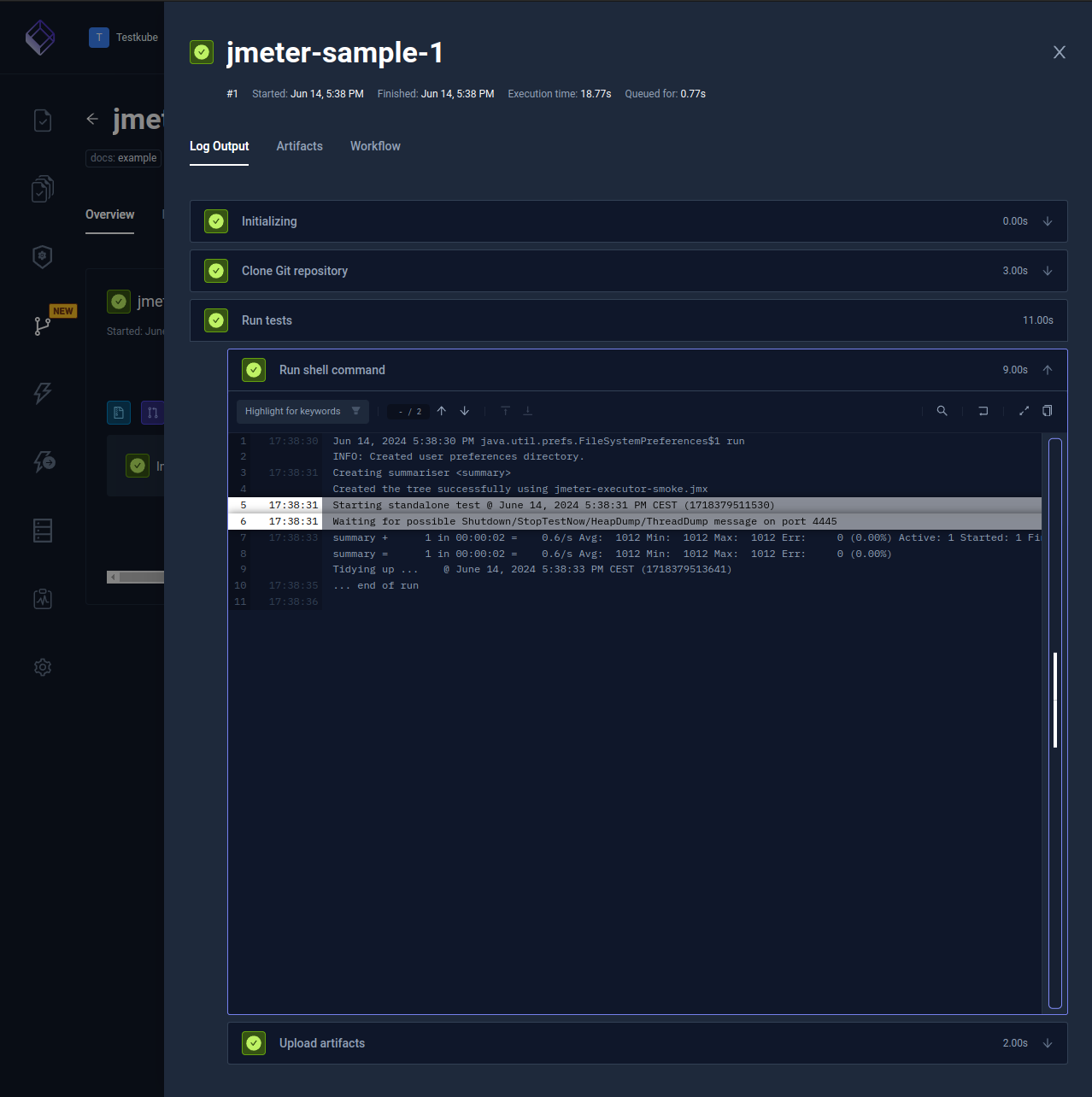Open the Triggers lightning icon

point(43,393)
